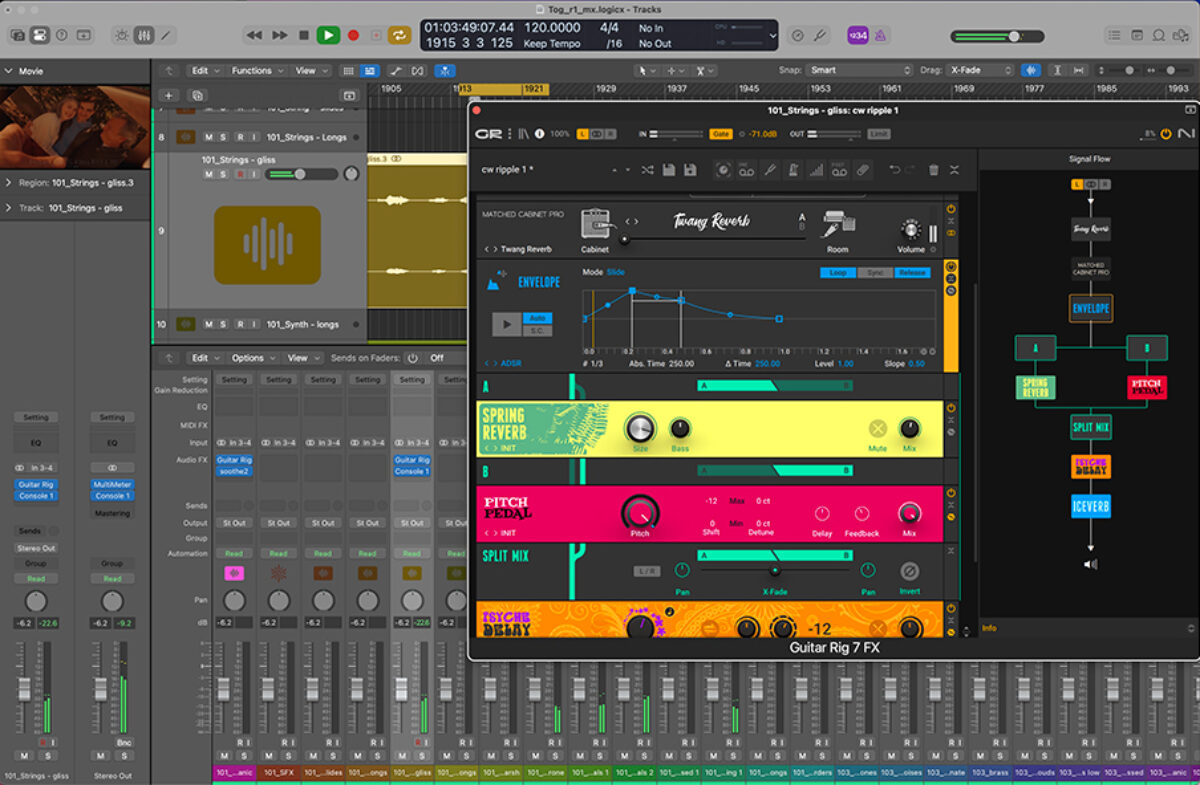Open the Drag X-Fade dropdown
Image resolution: width=1200 pixels, height=785 pixels.
(981, 71)
